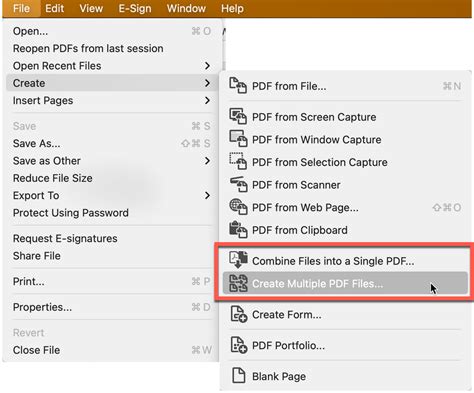Choose Request E-signatures
474x393 pixels.
[x=112, y=238]
